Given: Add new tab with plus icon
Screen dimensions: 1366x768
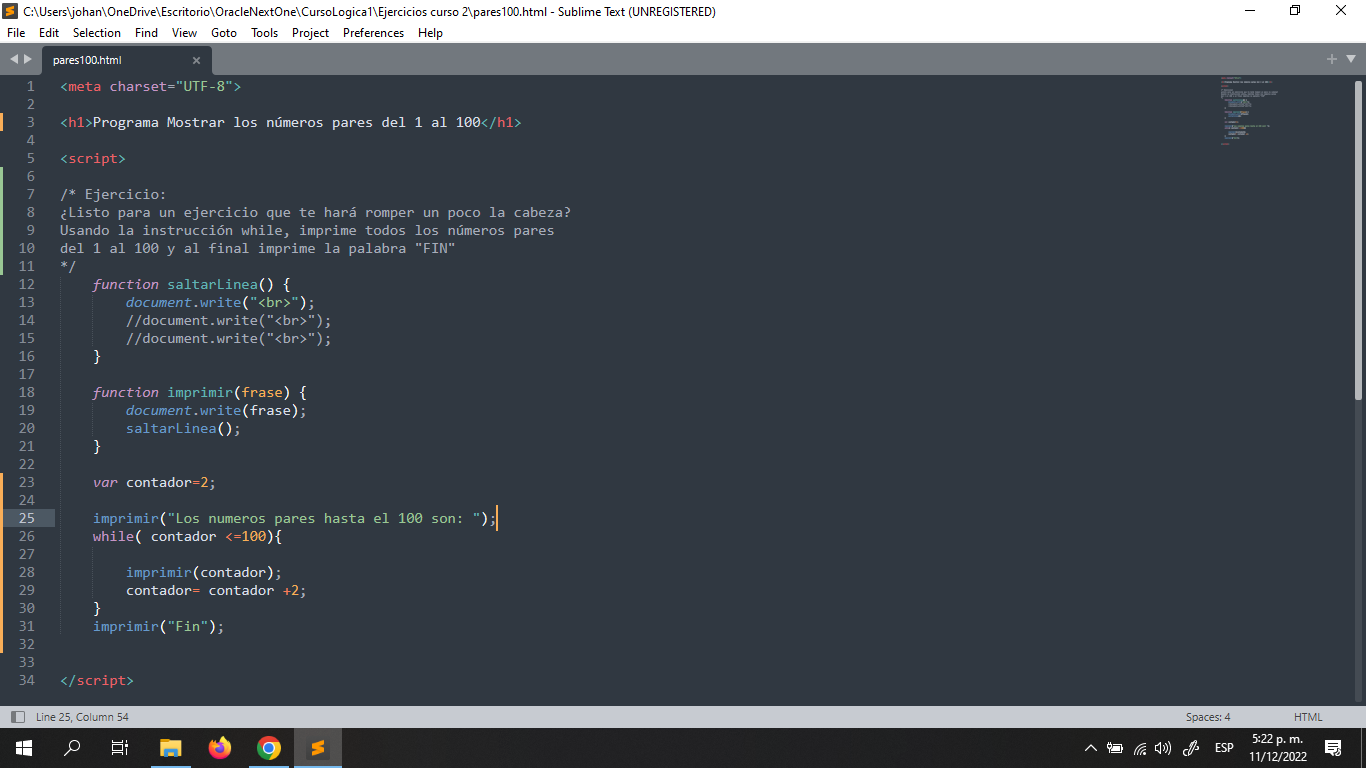Looking at the screenshot, I should pyautogui.click(x=1332, y=59).
